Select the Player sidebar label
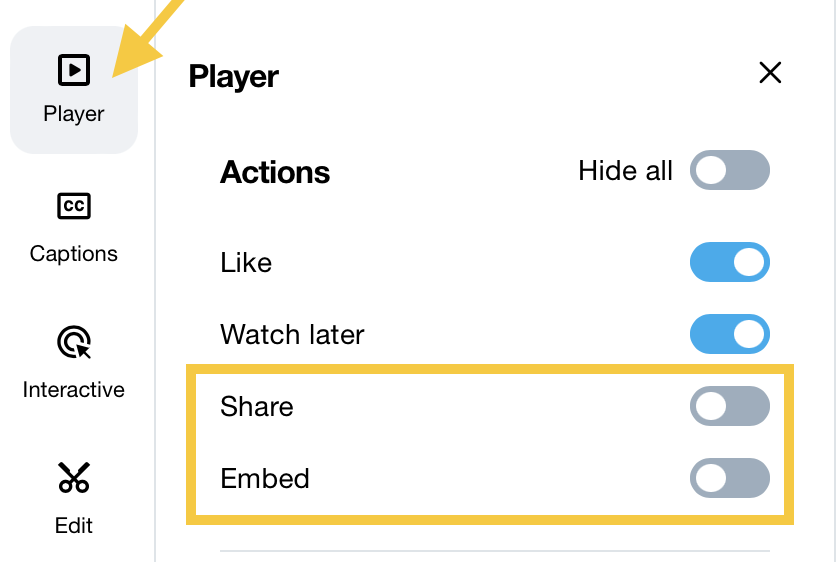 coord(74,114)
